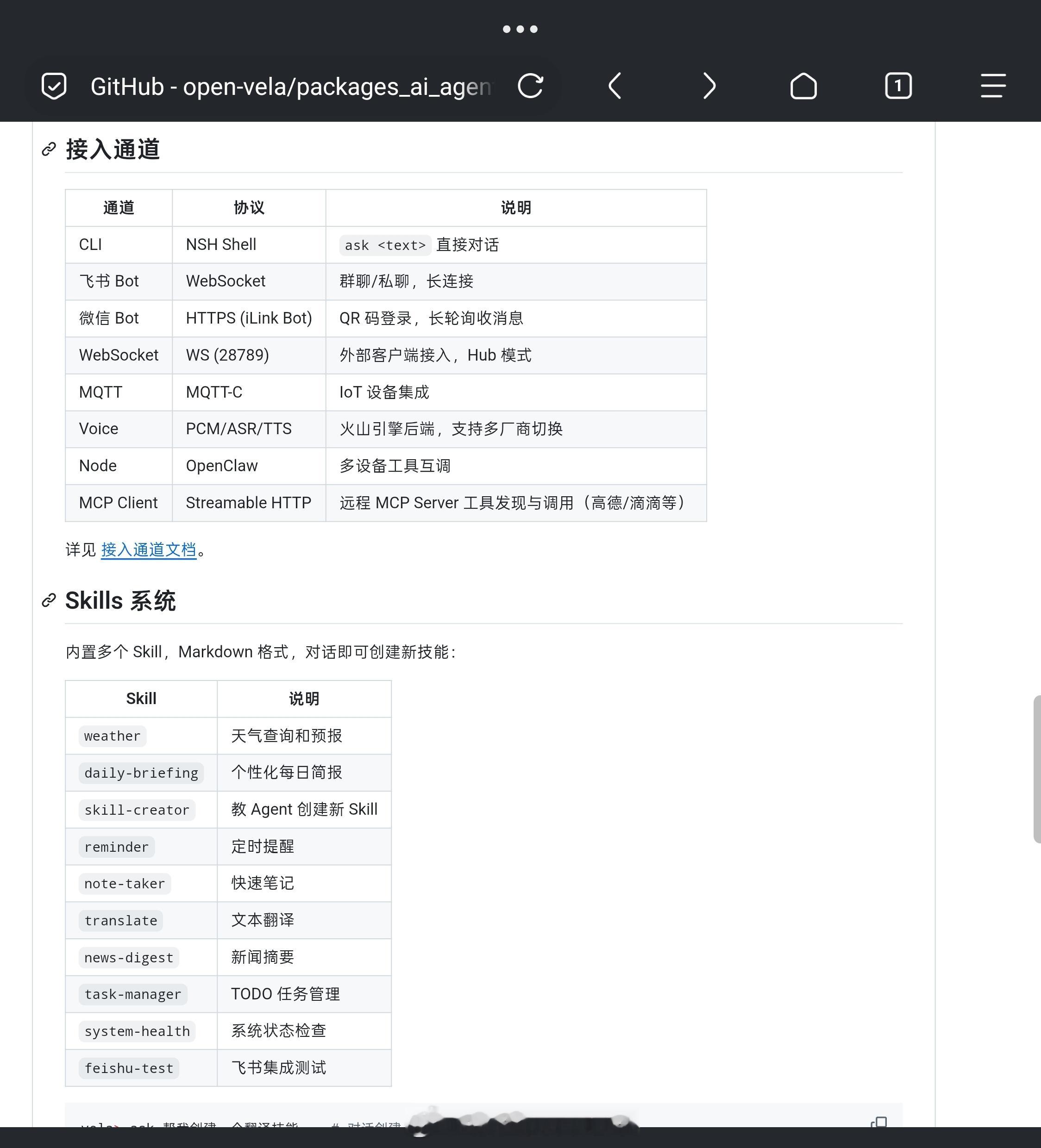The height and width of the screenshot is (1148, 1041).
Task: Select the 接入通道 heading text
Action: [x=113, y=149]
